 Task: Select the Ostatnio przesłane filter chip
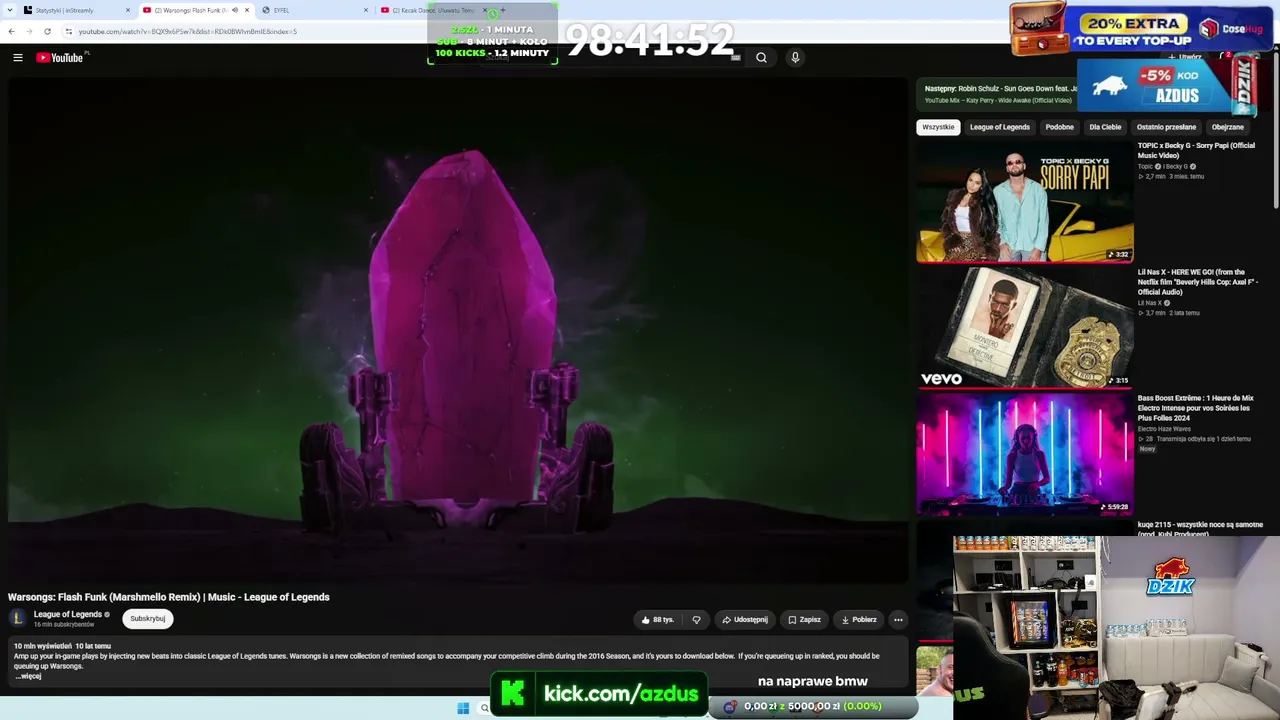click(1166, 127)
